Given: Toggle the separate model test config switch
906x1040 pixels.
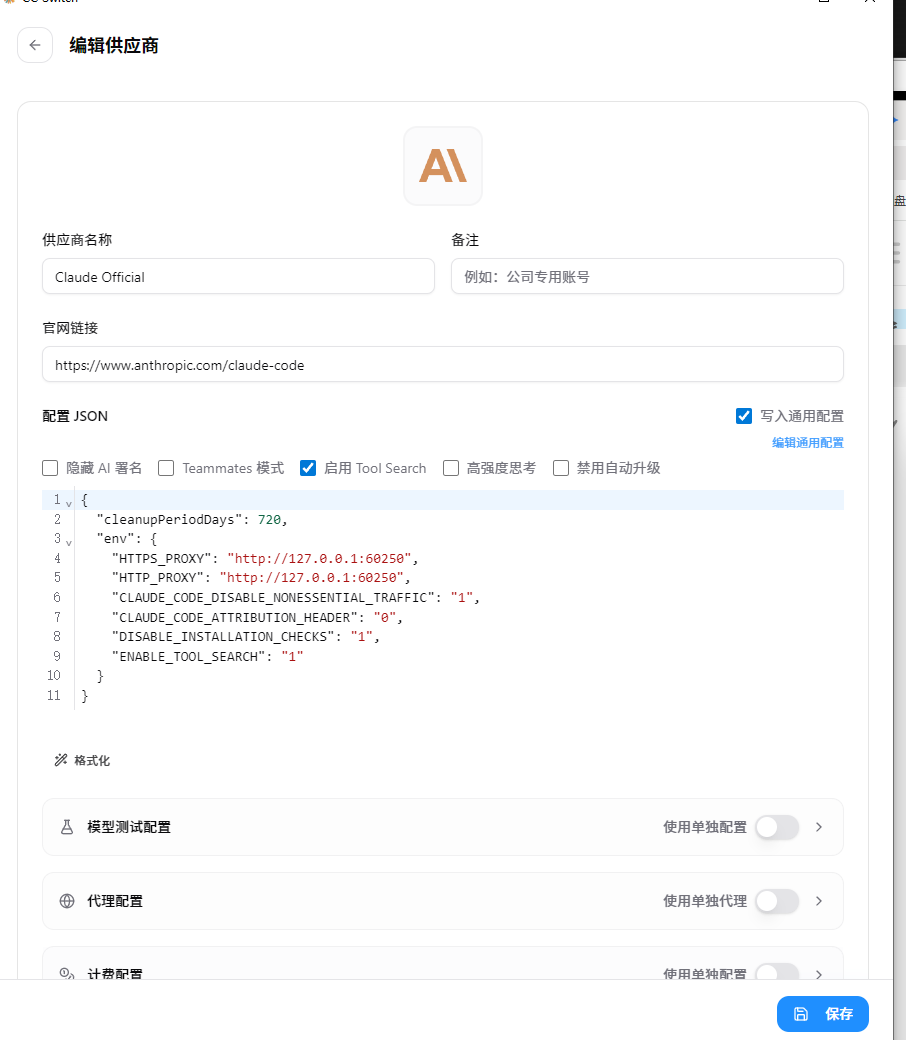Looking at the screenshot, I should 777,827.
